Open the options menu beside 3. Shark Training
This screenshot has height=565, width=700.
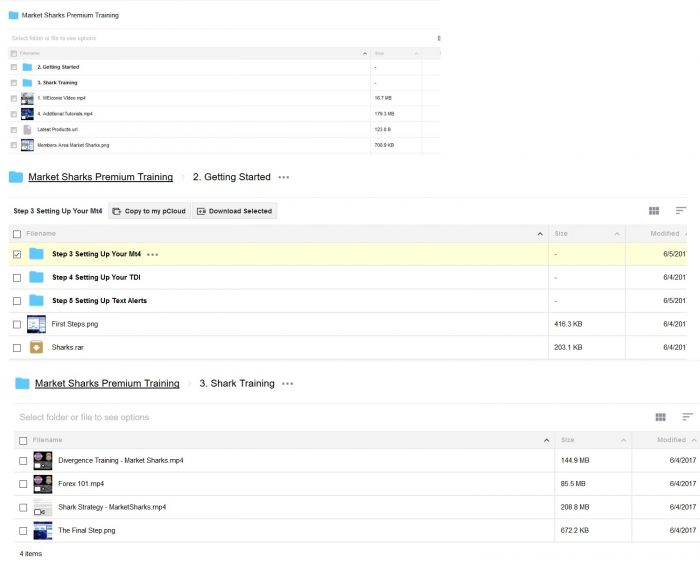288,383
